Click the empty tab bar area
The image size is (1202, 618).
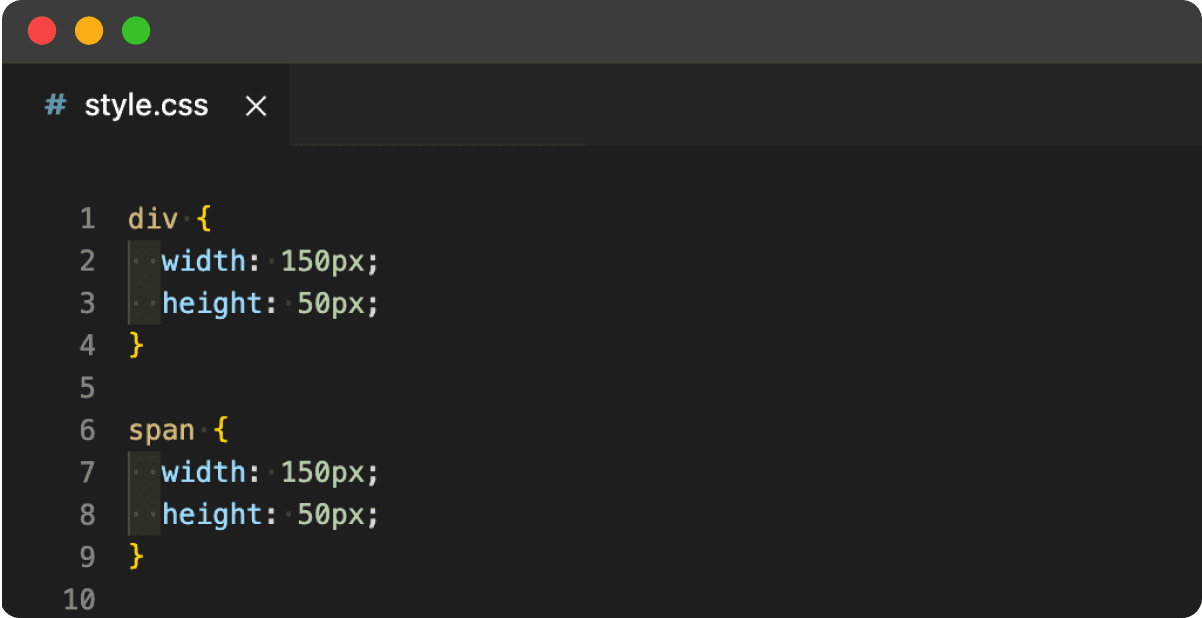740,105
